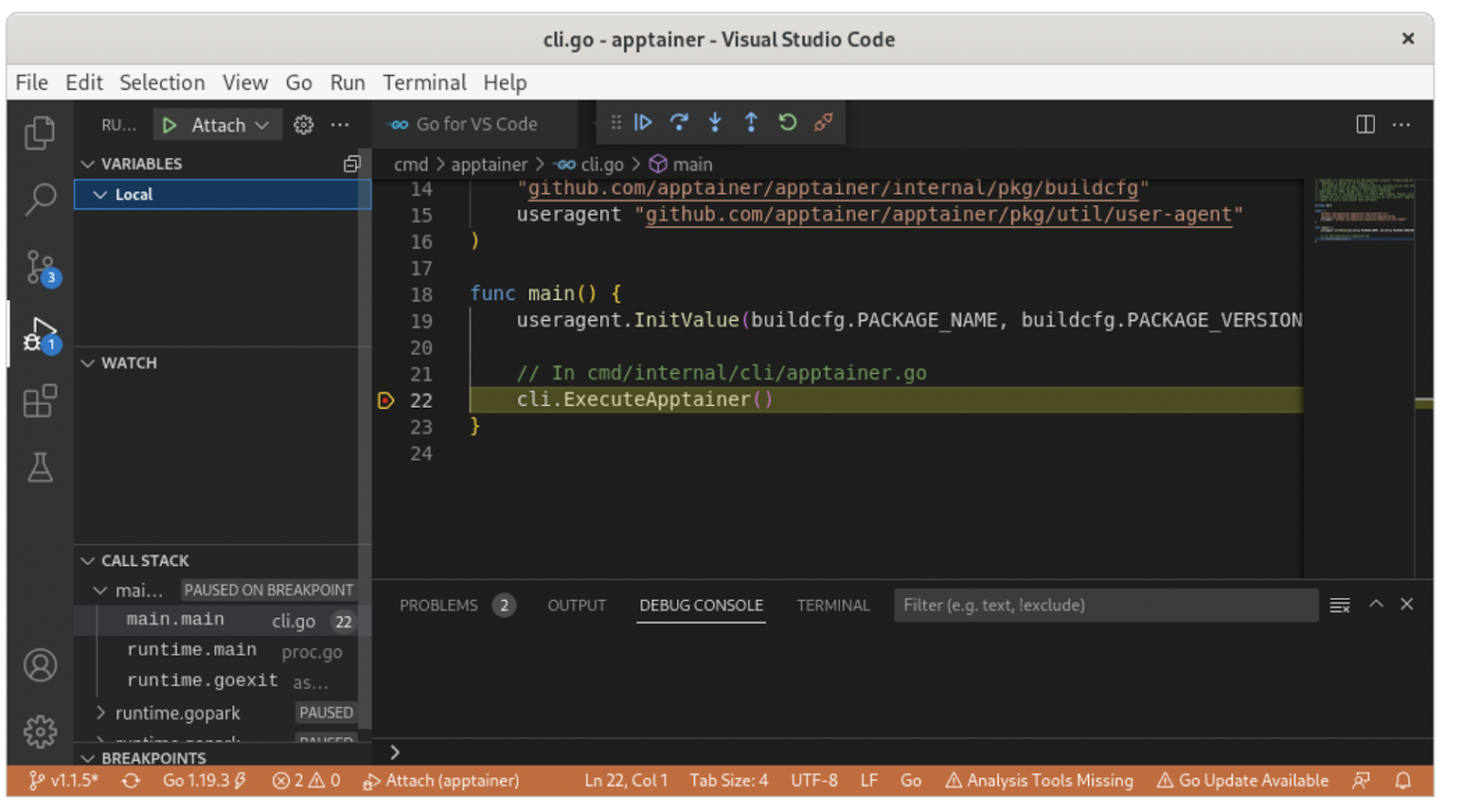Screen dimensions: 1463x812
Task: Click the editor minimap
Action: click(x=1364, y=379)
